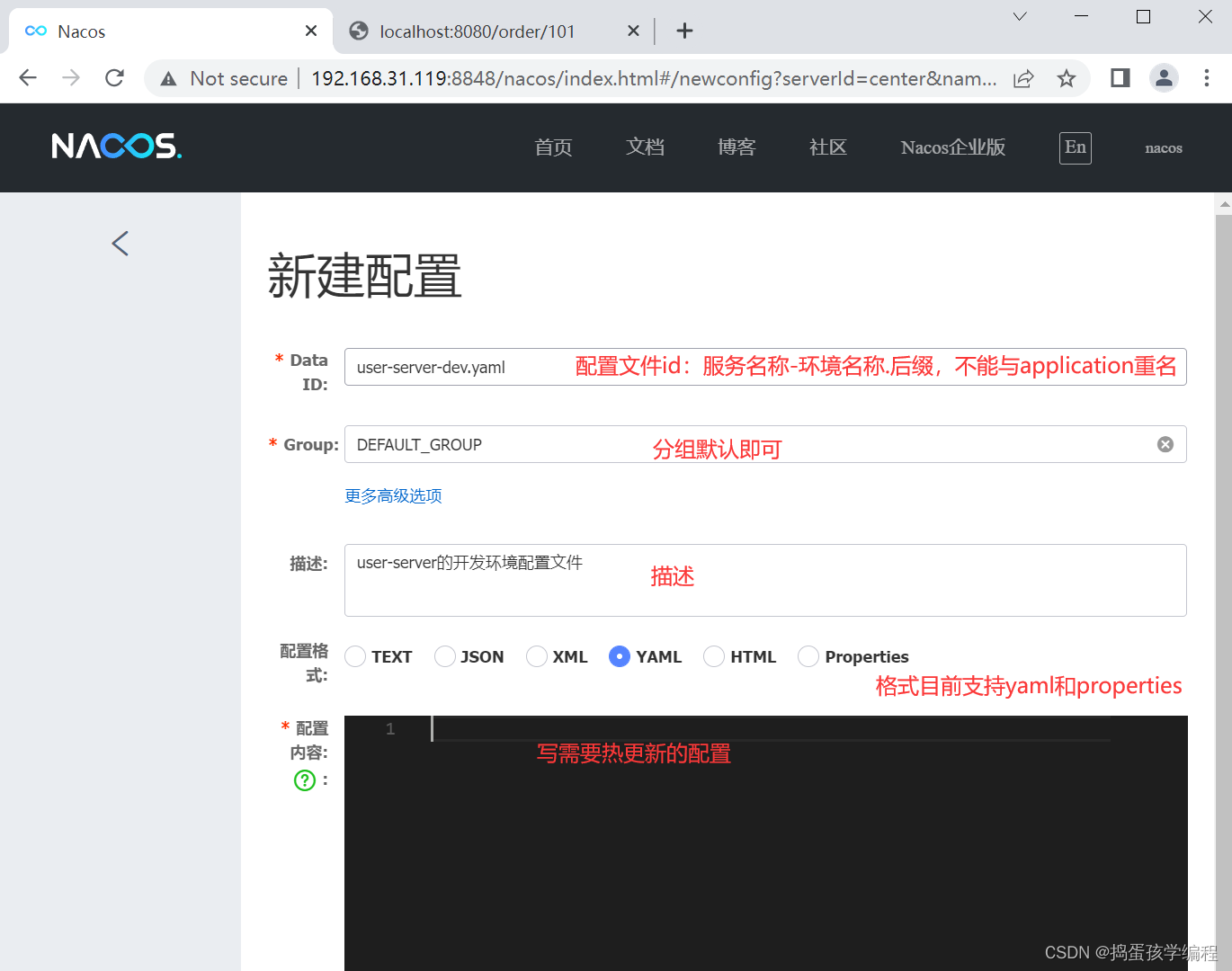This screenshot has width=1232, height=971.
Task: Click line 1 of the config editor
Action: [771, 728]
